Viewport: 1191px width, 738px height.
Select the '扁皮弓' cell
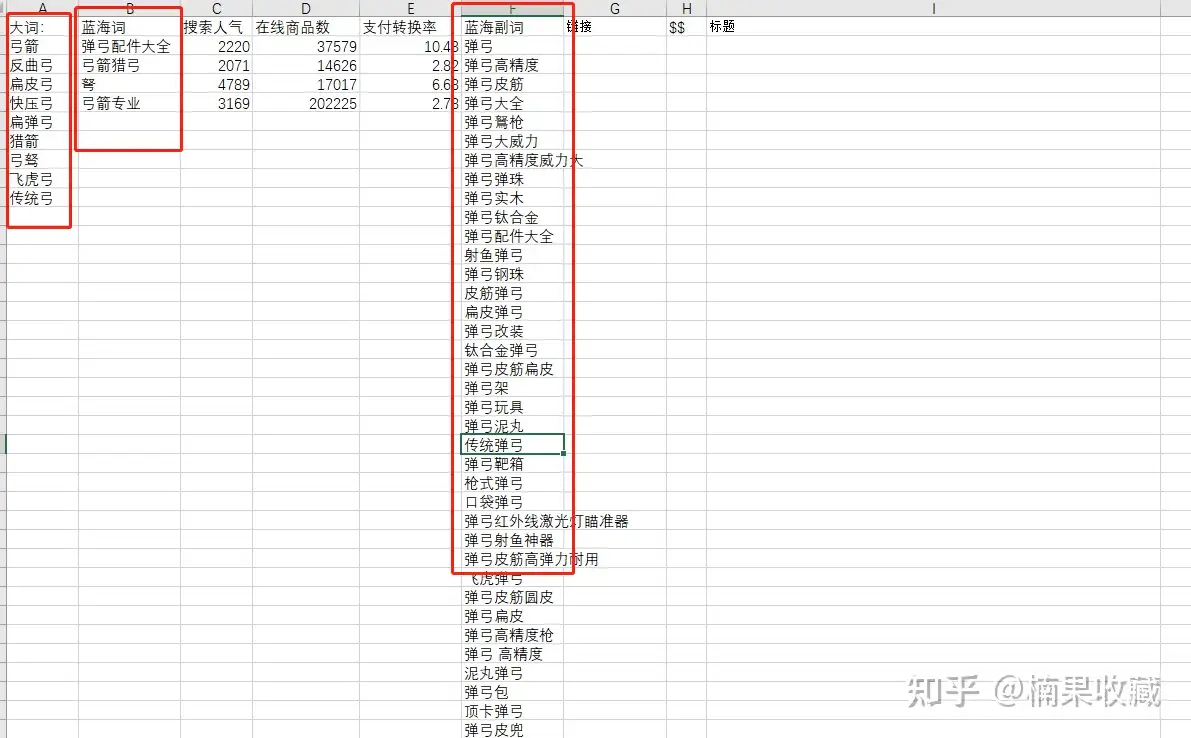43,84
